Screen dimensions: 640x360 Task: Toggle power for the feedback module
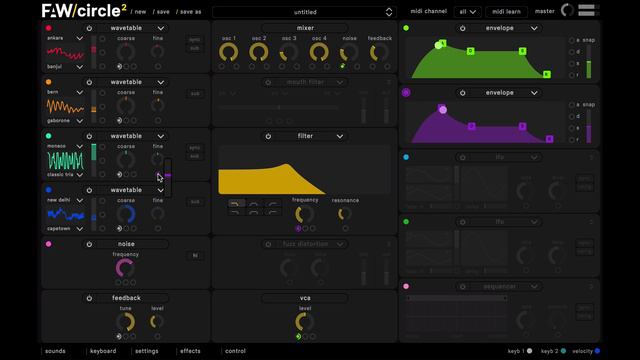[x=89, y=298]
